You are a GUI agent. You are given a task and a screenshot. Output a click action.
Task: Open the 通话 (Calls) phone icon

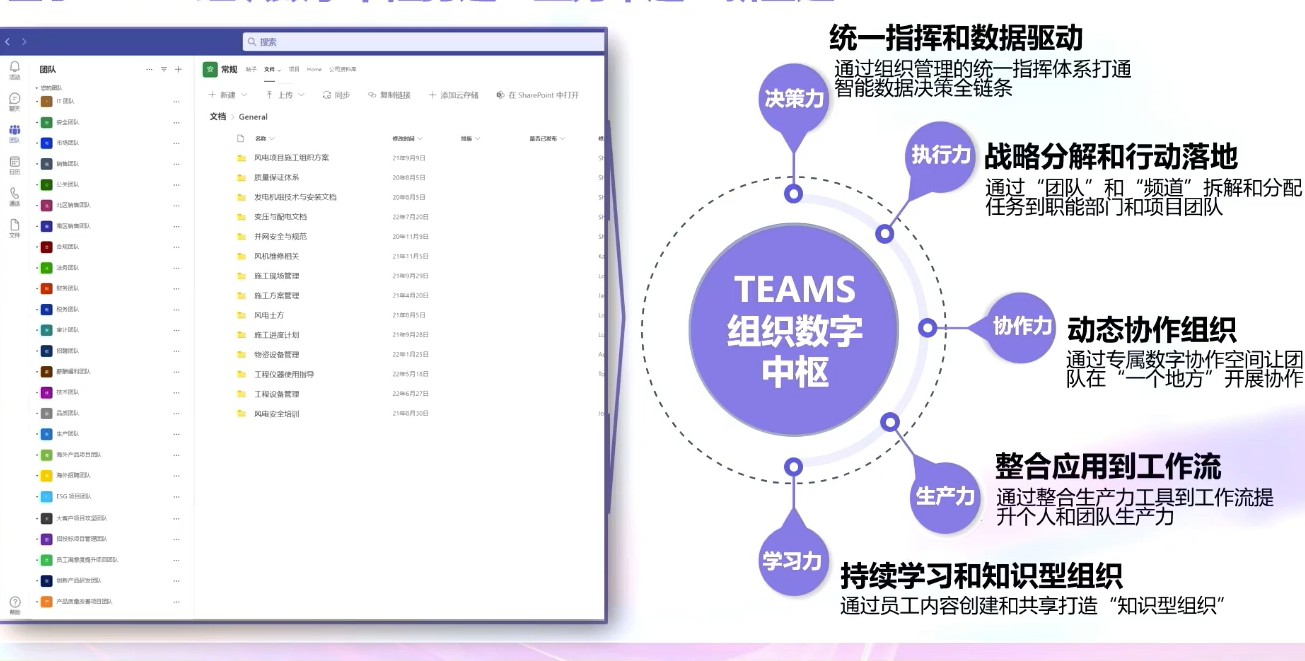pyautogui.click(x=14, y=193)
